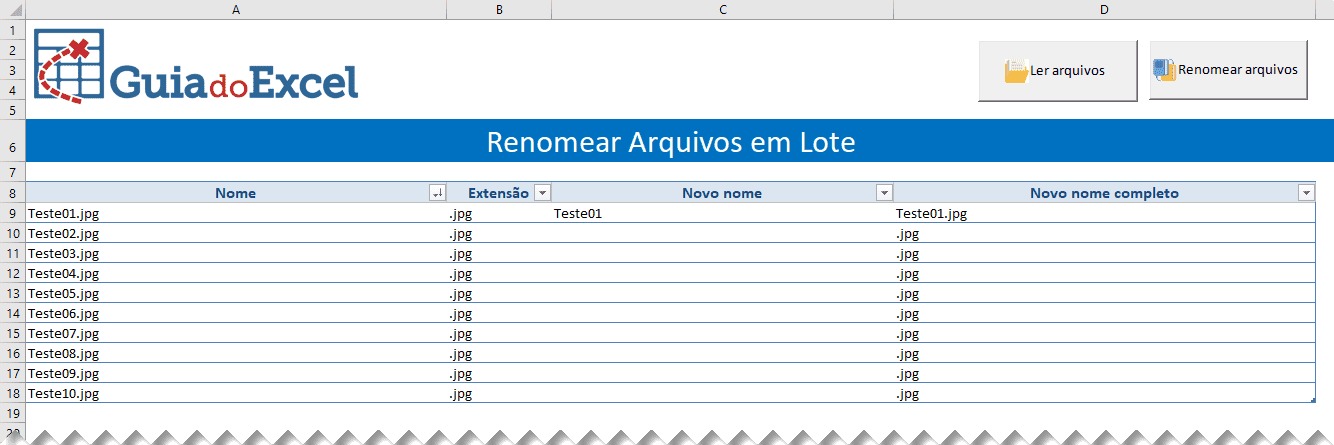Click the Extensão column header label
The image size is (1334, 445).
pyautogui.click(x=498, y=193)
